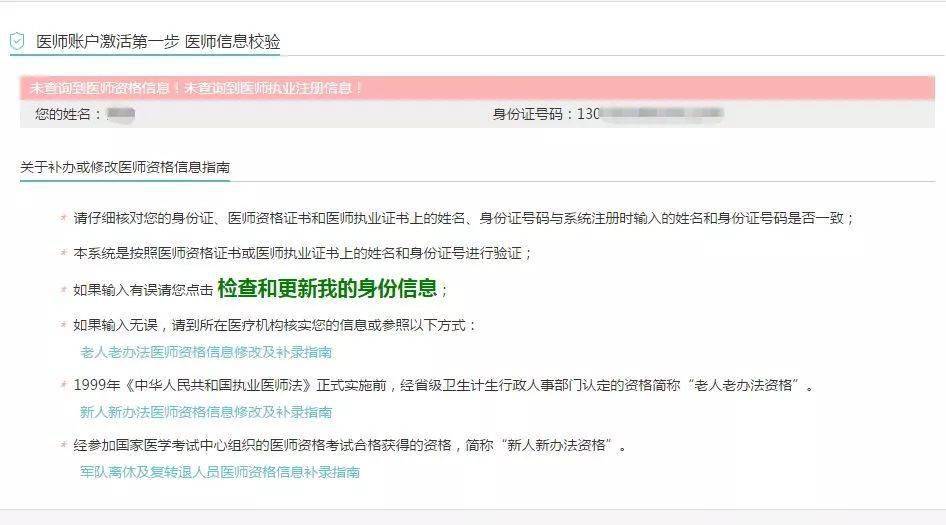Image resolution: width=946 pixels, height=525 pixels.
Task: Open 老人老办法医师资格信息修改及补录指南 link
Action: tap(206, 352)
